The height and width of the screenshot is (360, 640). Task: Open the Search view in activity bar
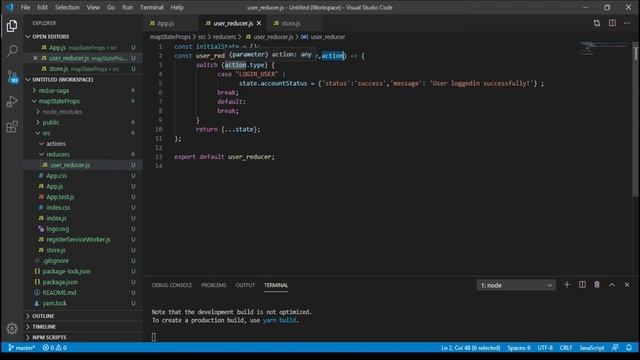tap(12, 51)
